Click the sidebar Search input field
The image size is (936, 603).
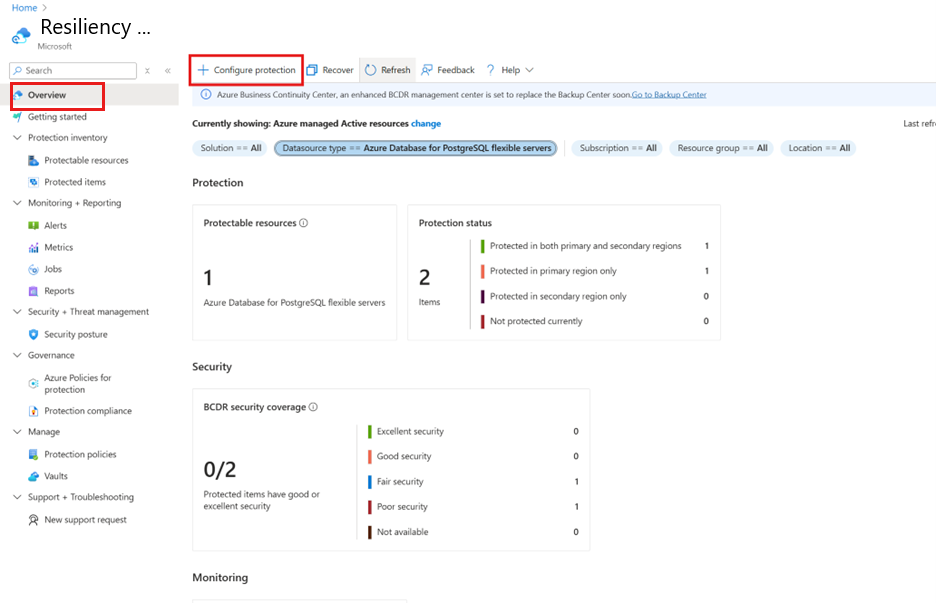coord(73,70)
